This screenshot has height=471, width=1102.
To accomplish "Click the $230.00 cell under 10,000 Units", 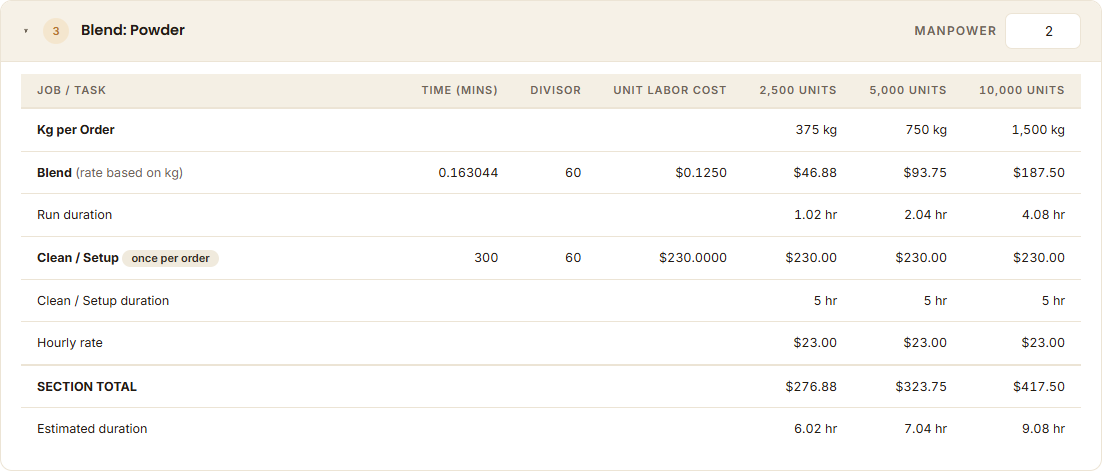I will click(1039, 258).
